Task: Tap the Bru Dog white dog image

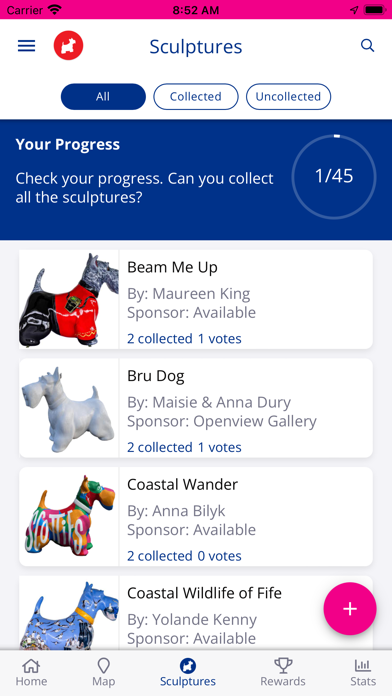Action: pyautogui.click(x=69, y=408)
